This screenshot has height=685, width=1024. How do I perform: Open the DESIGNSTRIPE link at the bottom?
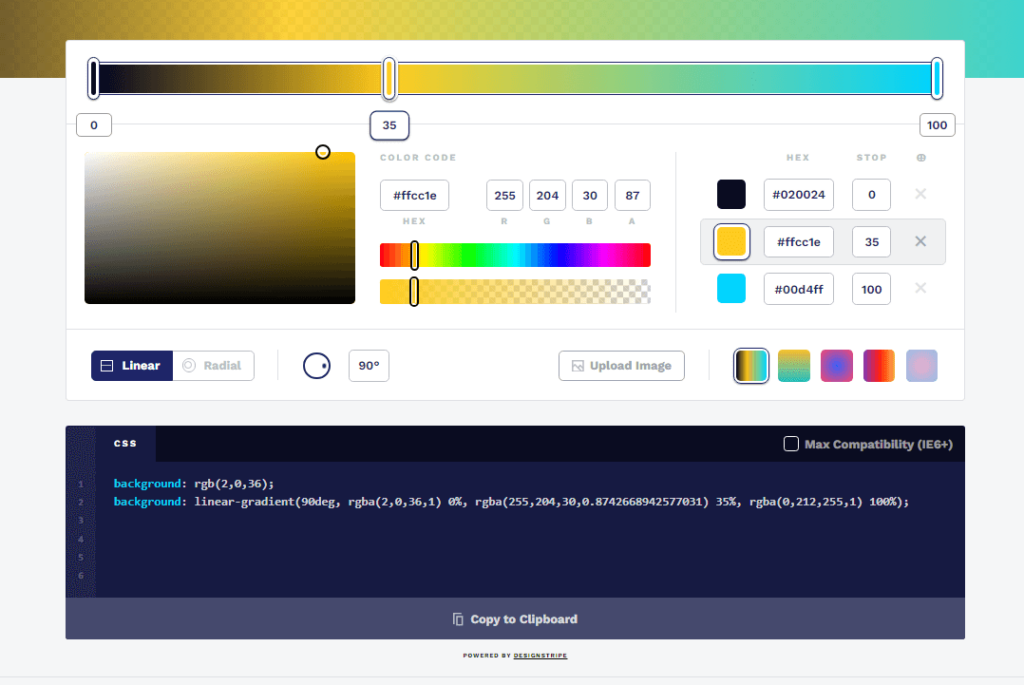click(x=541, y=656)
